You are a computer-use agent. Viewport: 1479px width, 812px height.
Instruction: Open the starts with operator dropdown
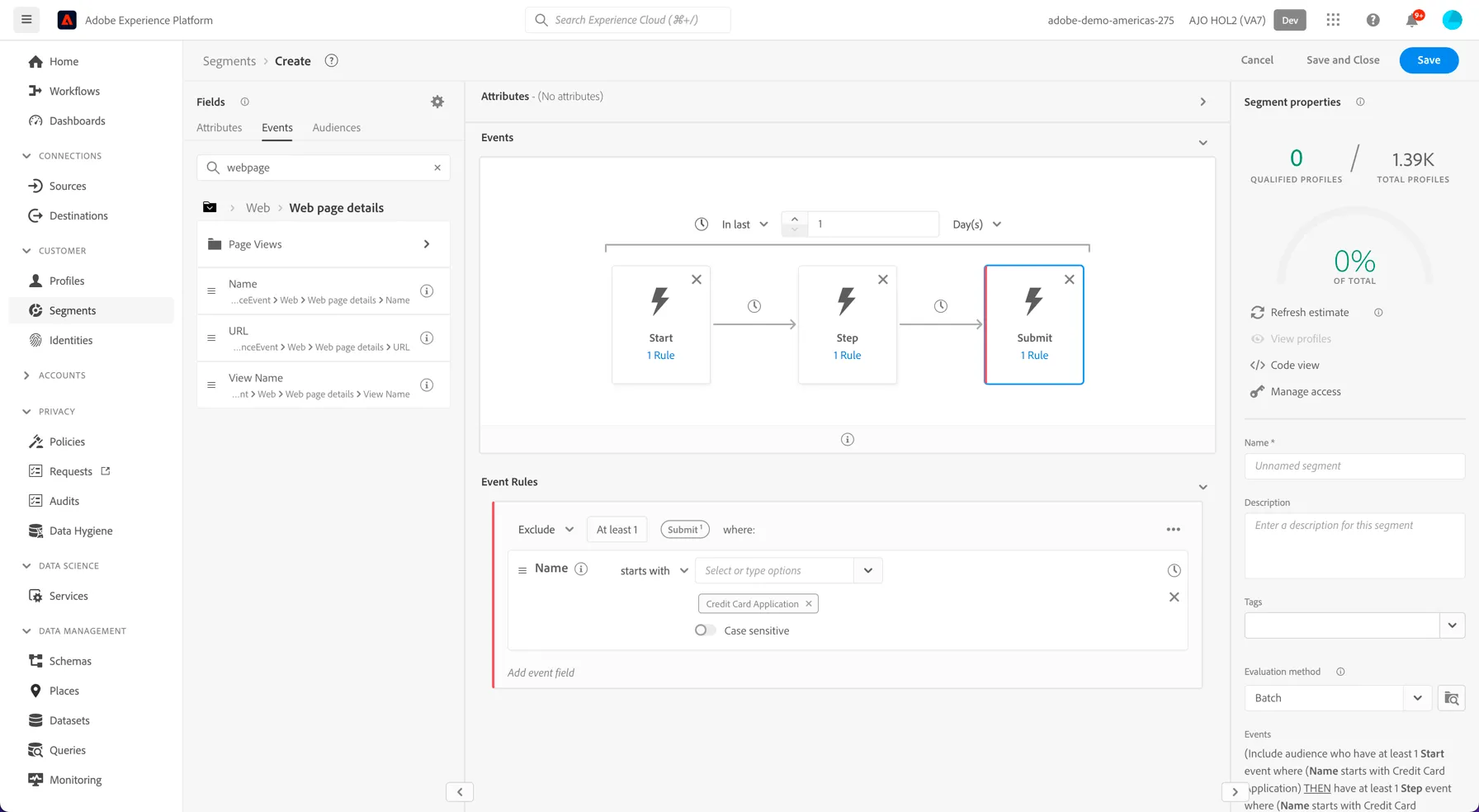point(654,571)
